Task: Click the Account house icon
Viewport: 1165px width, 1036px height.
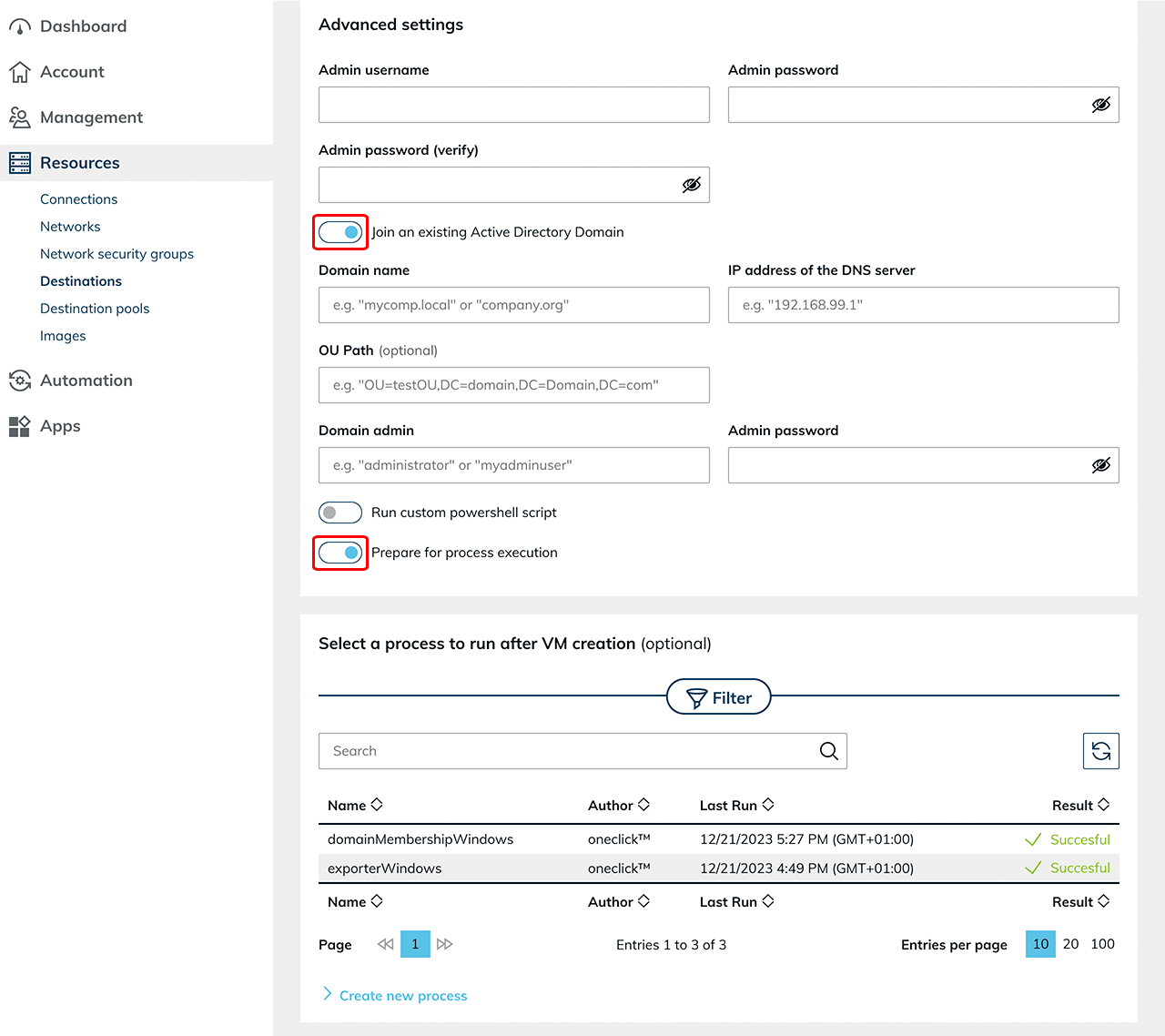Action: tap(19, 72)
